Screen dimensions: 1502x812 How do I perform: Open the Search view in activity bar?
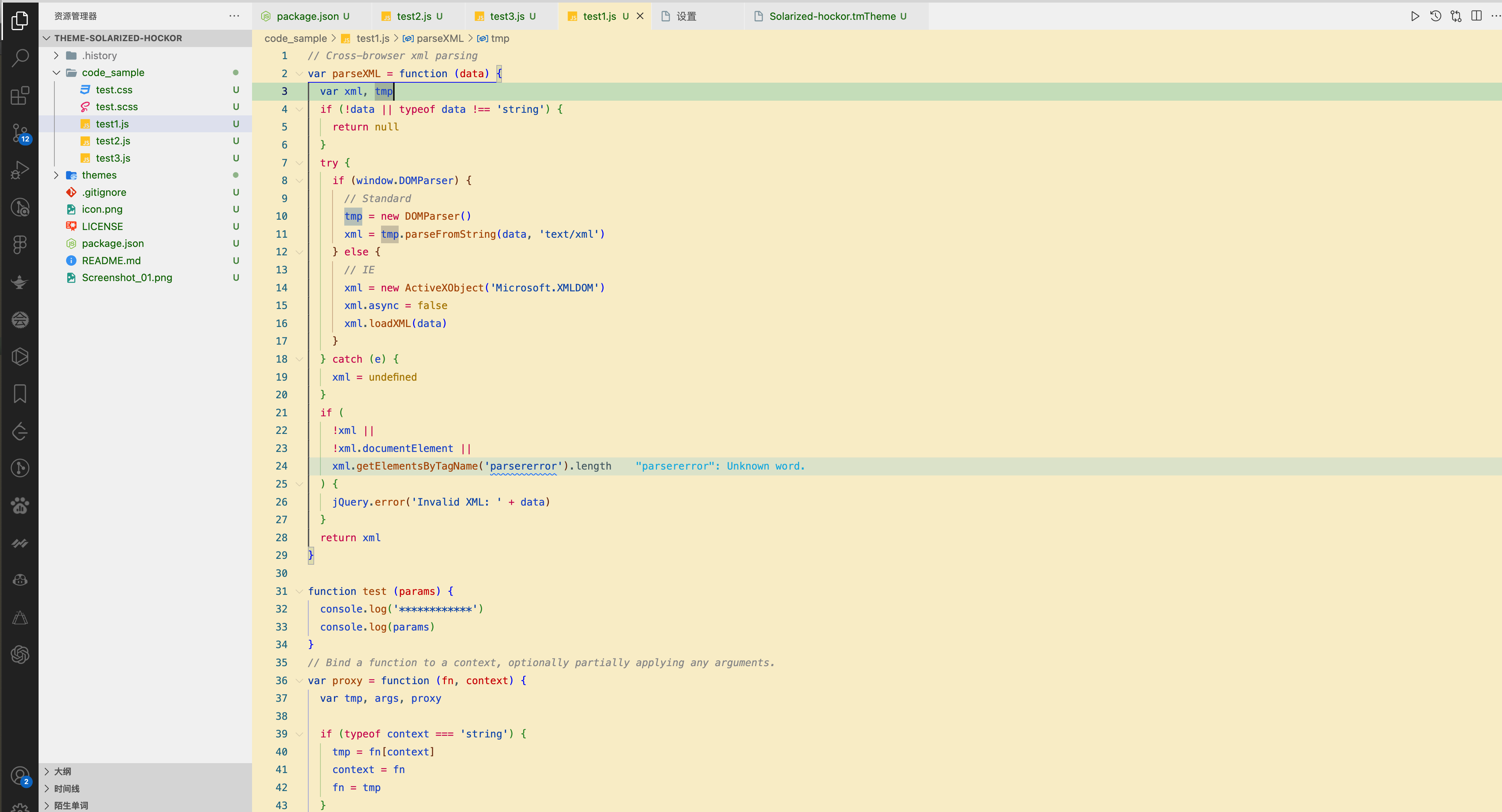[20, 58]
